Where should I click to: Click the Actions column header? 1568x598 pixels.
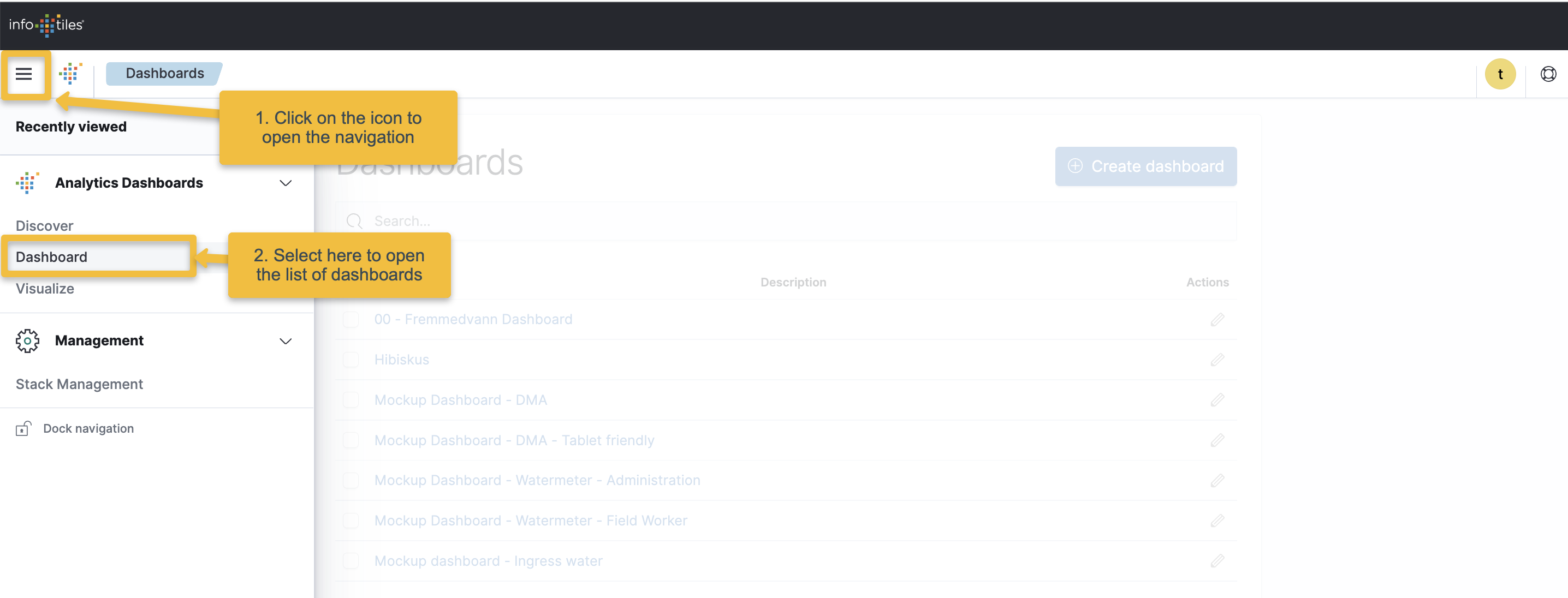pyautogui.click(x=1207, y=282)
